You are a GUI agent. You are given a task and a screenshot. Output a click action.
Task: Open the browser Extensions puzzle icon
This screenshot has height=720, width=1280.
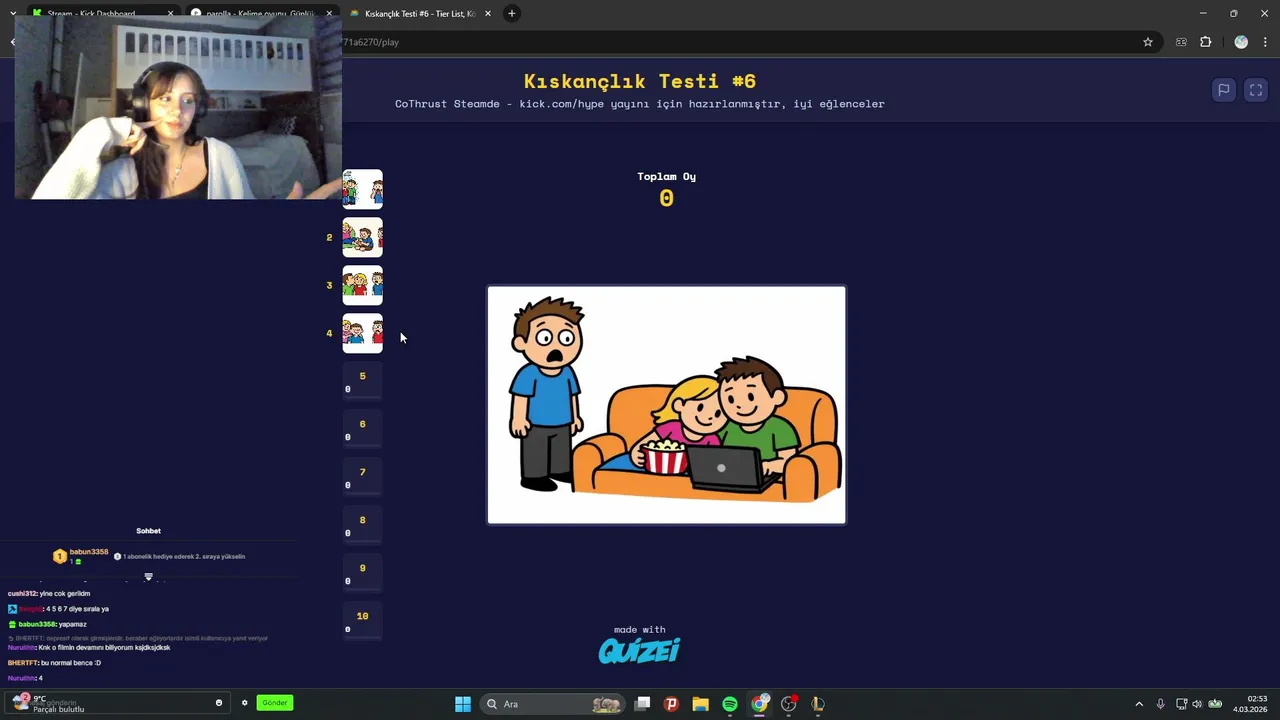[1205, 42]
